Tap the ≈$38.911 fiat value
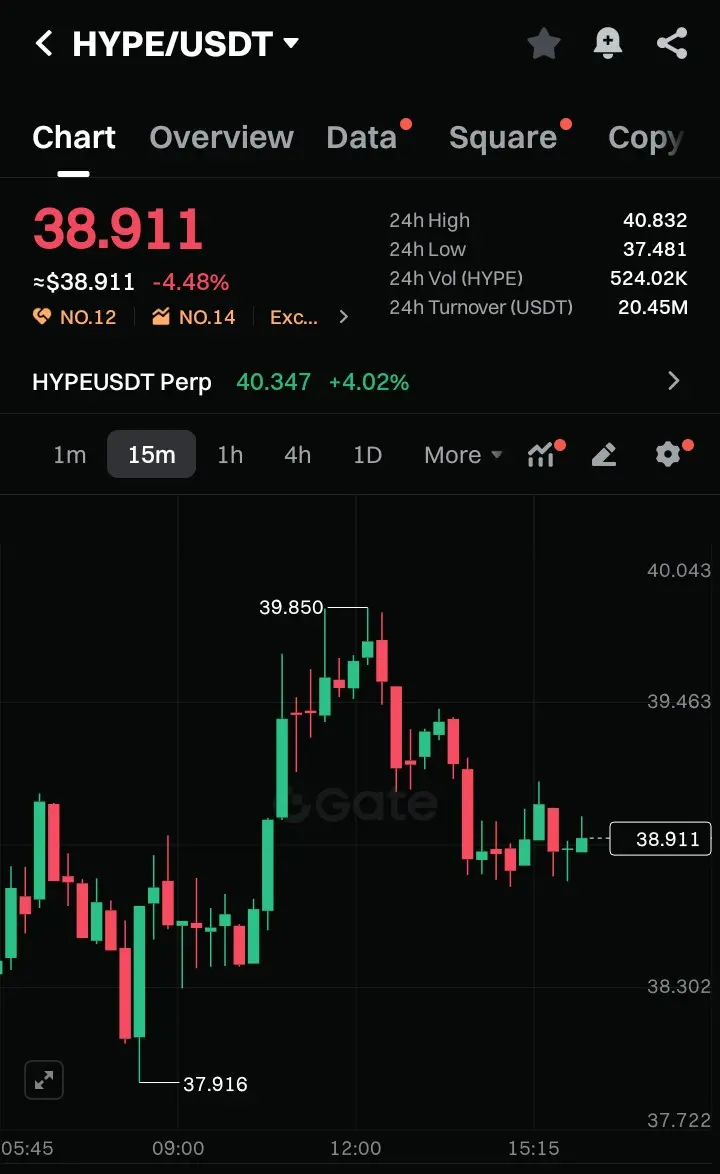The image size is (720, 1174). pos(84,282)
